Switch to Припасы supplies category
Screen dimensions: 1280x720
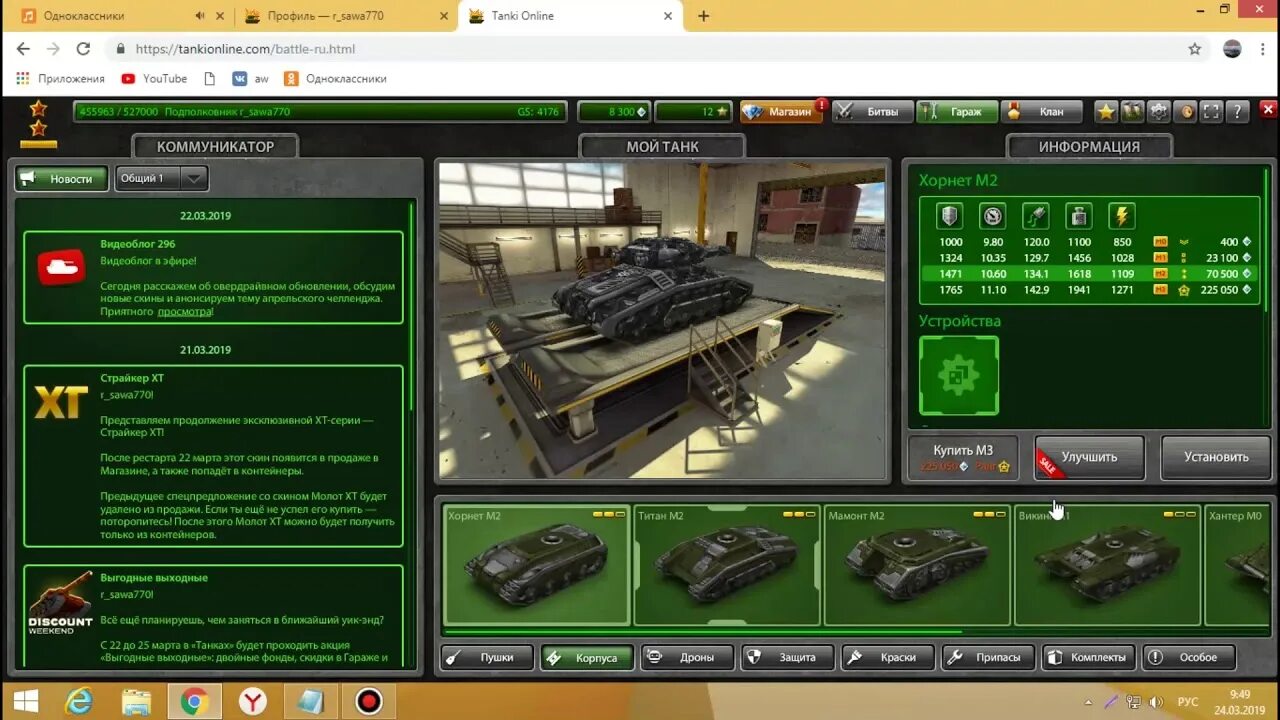988,657
